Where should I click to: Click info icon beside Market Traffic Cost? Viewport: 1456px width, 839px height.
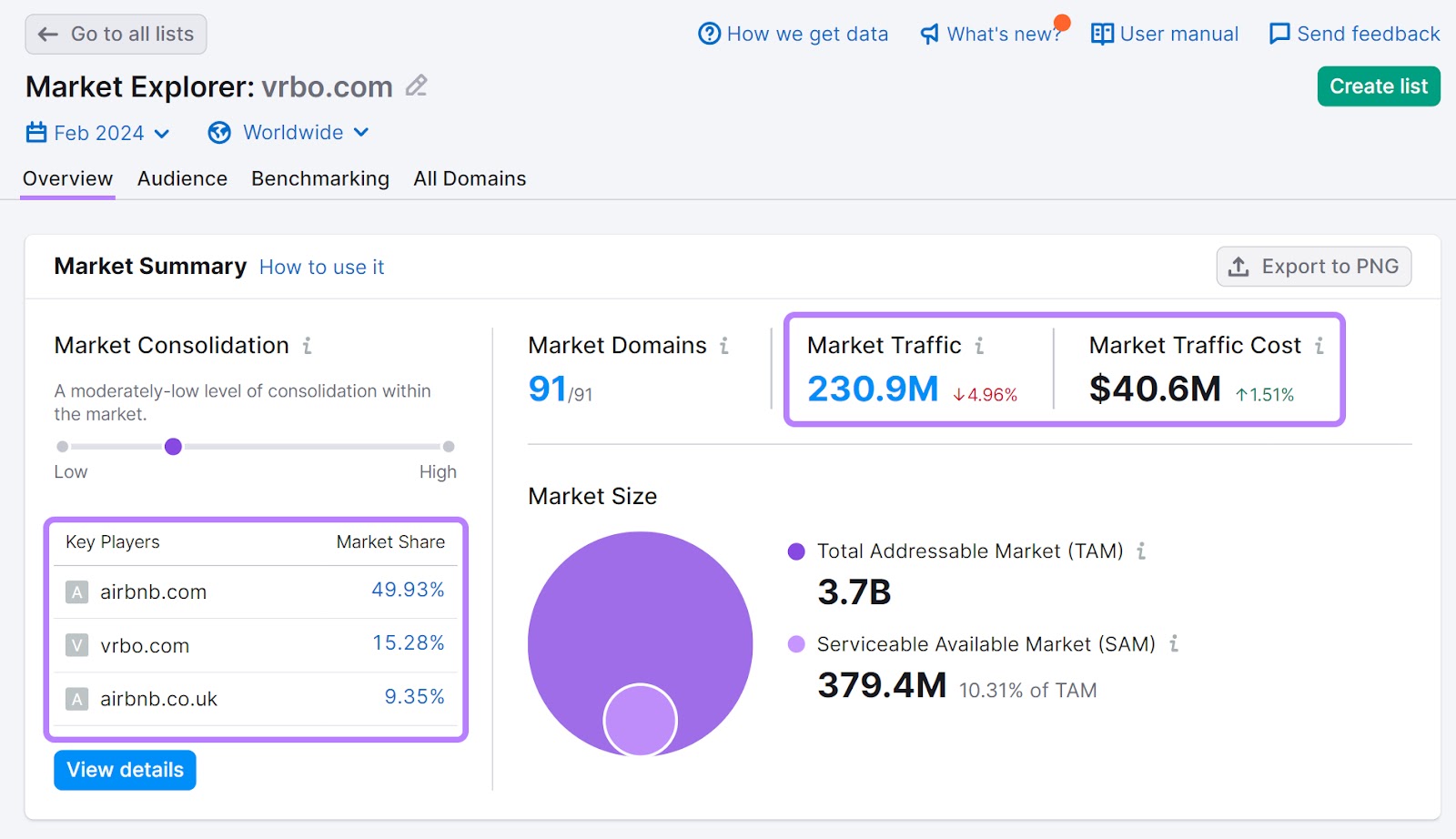[x=1319, y=346]
